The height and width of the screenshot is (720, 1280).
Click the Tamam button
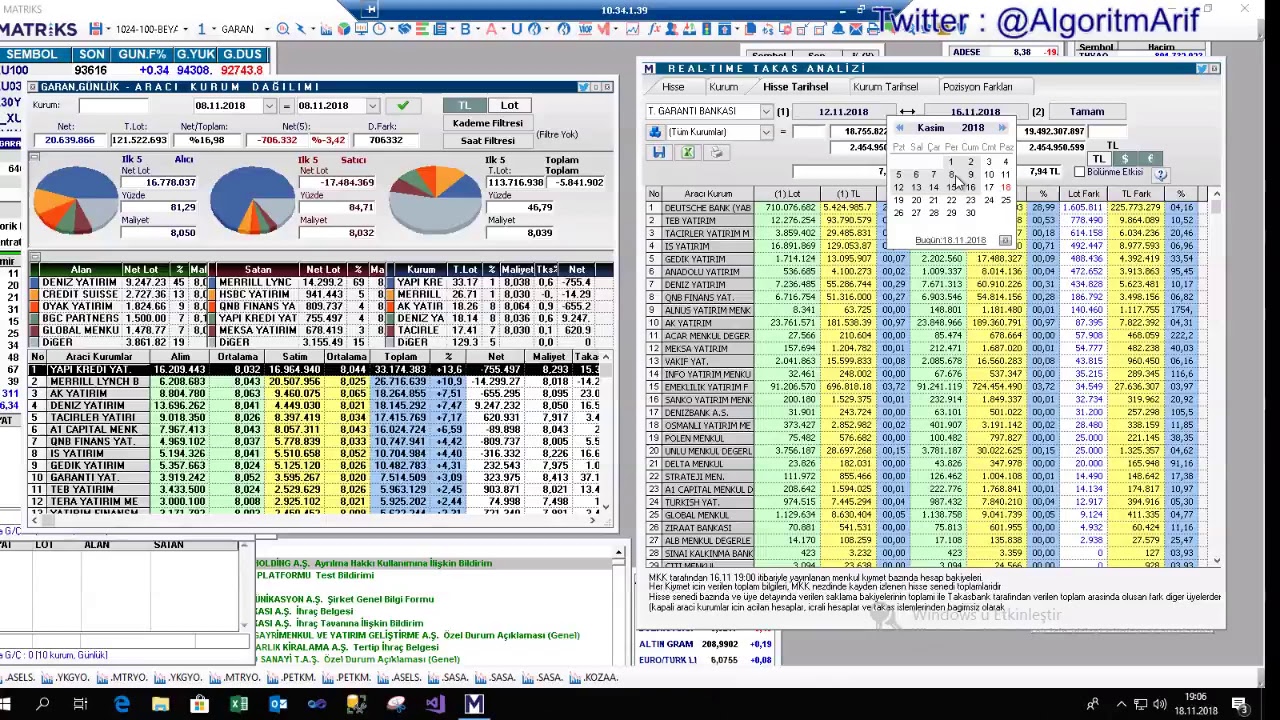(1087, 112)
